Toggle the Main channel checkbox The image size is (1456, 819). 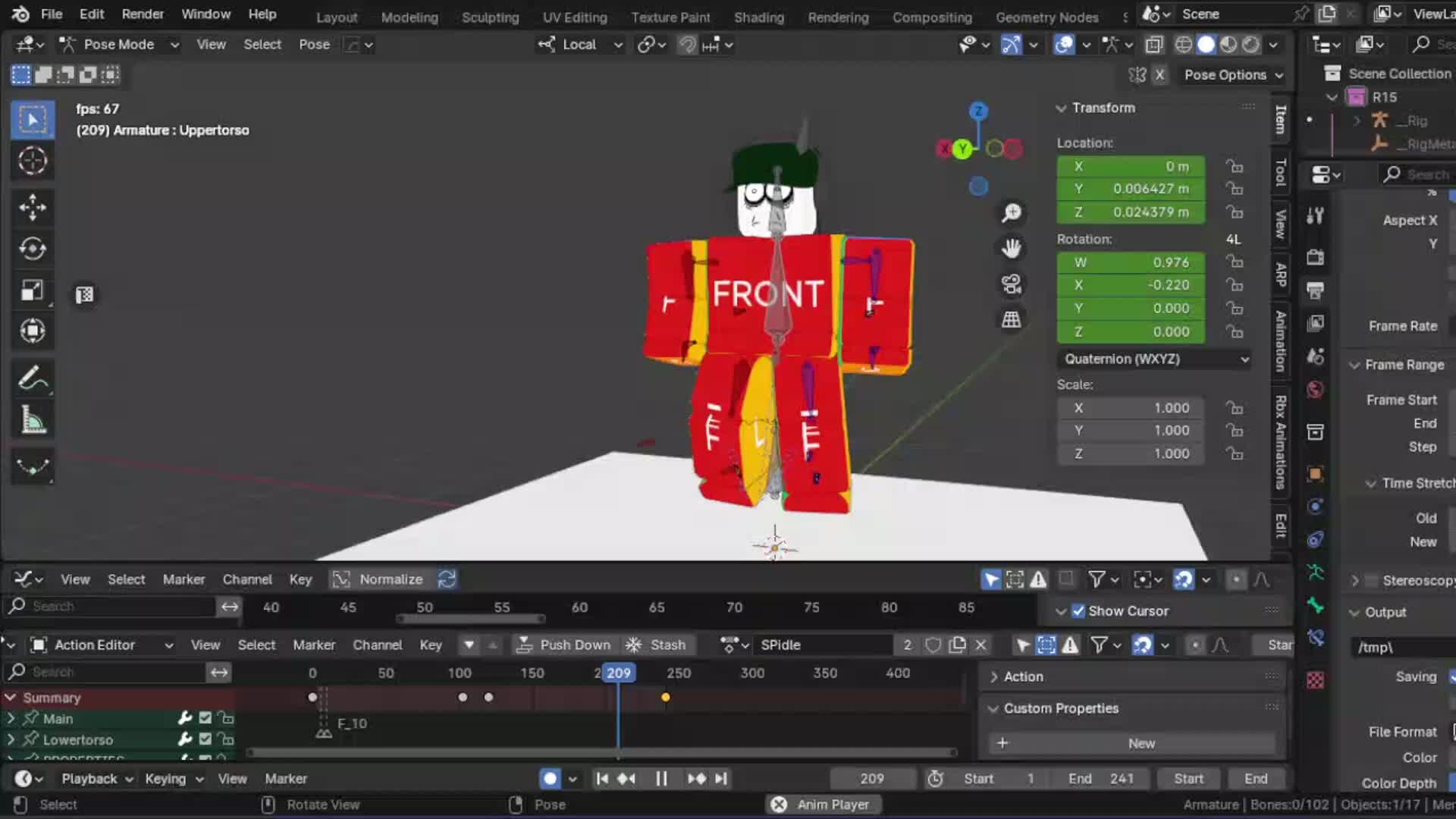click(x=205, y=718)
